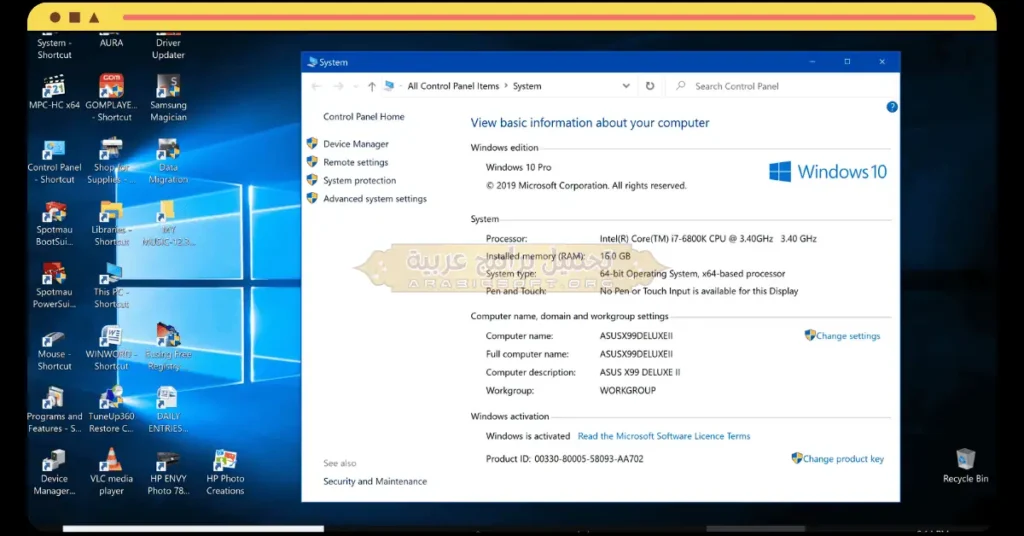Open Device Manager in the left pane
This screenshot has height=536, width=1024.
tap(355, 144)
